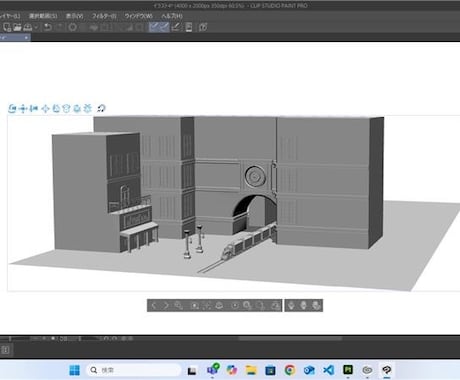Viewport: 460px width, 380px height.
Task: Click the Open file folder icon
Action: [x=17, y=27]
